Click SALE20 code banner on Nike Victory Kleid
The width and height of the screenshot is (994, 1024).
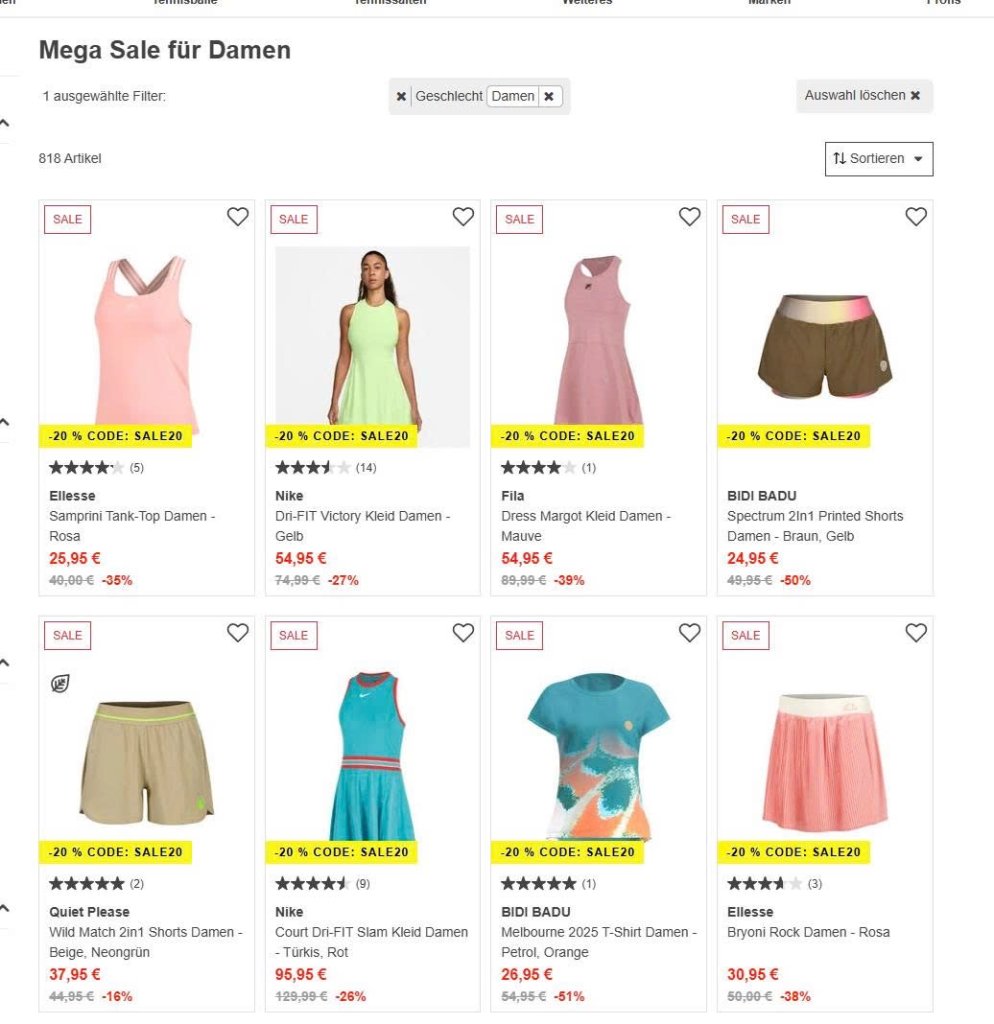pyautogui.click(x=341, y=436)
